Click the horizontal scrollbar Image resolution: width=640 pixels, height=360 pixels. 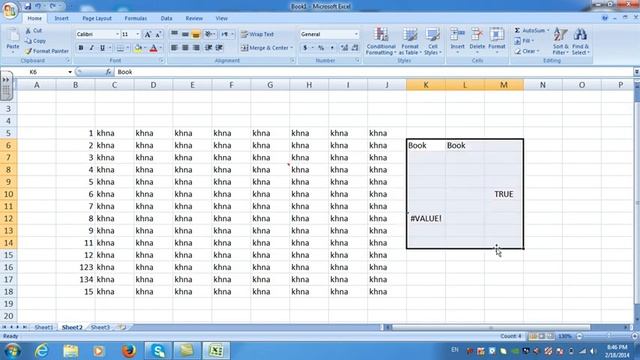pyautogui.click(x=491, y=327)
